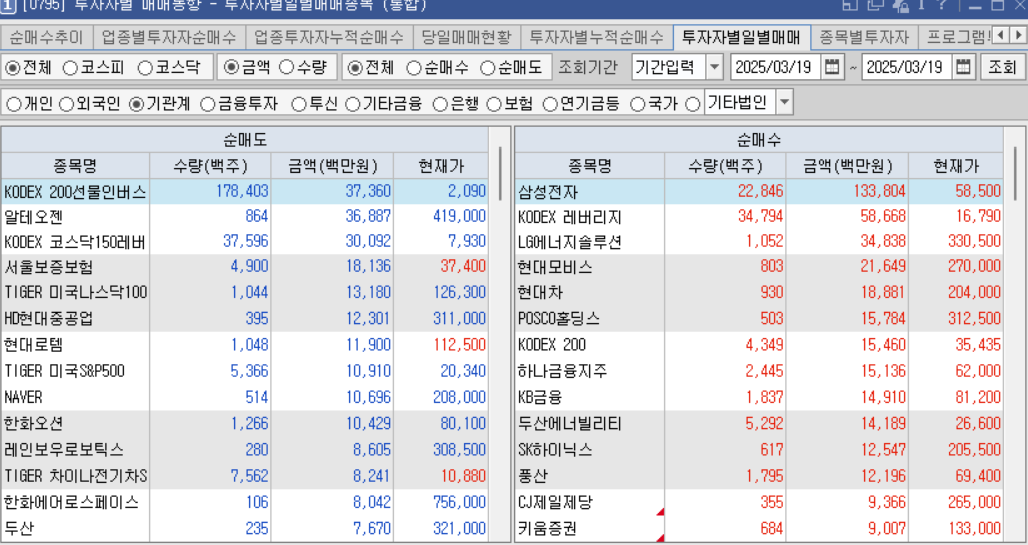Select the 현대로템 row
The width and height of the screenshot is (1028, 545).
pos(245,344)
